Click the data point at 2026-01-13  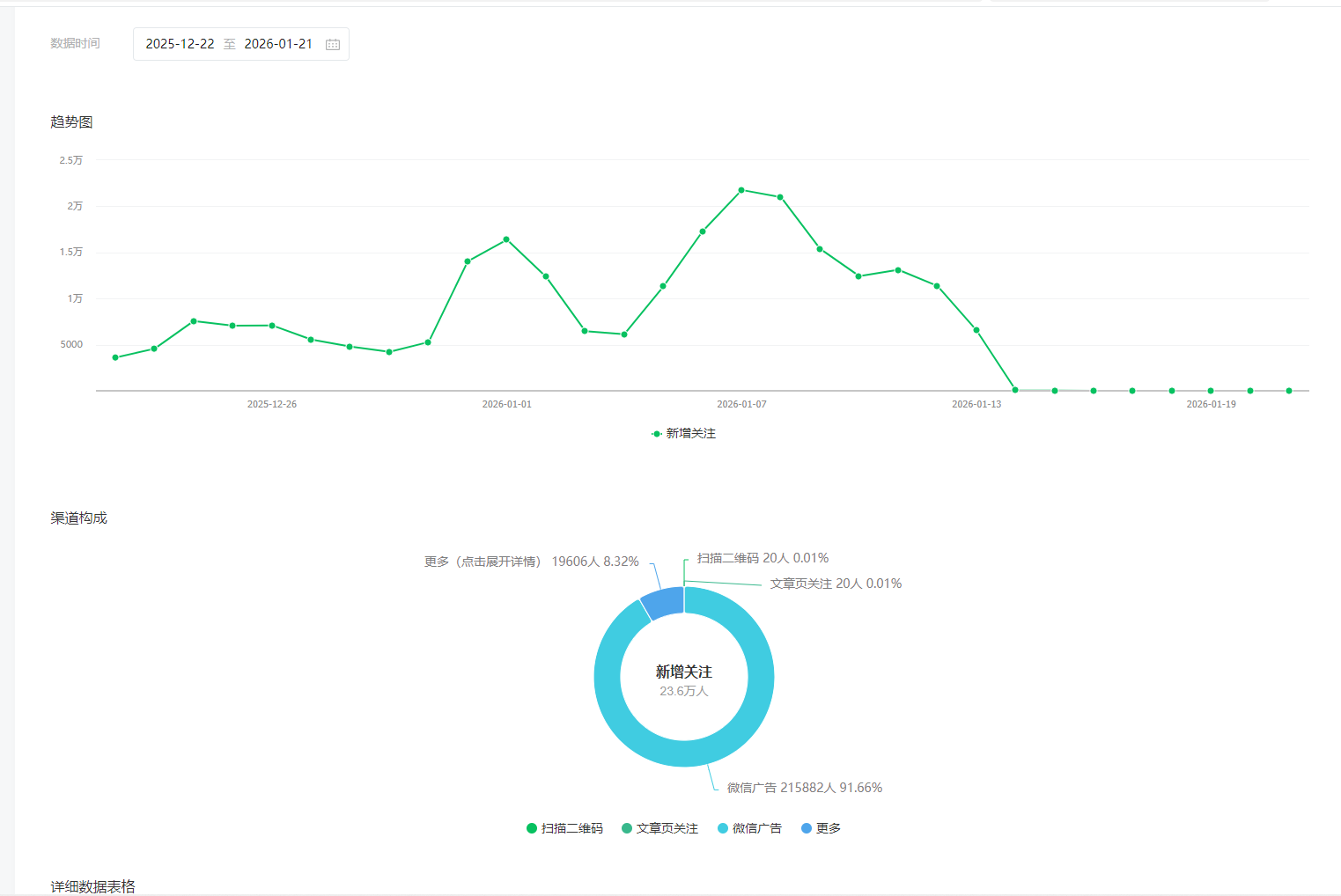click(x=976, y=330)
